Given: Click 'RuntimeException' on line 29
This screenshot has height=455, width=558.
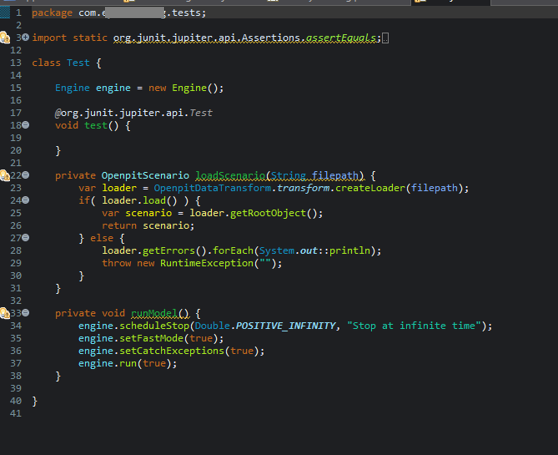Looking at the screenshot, I should (206, 263).
